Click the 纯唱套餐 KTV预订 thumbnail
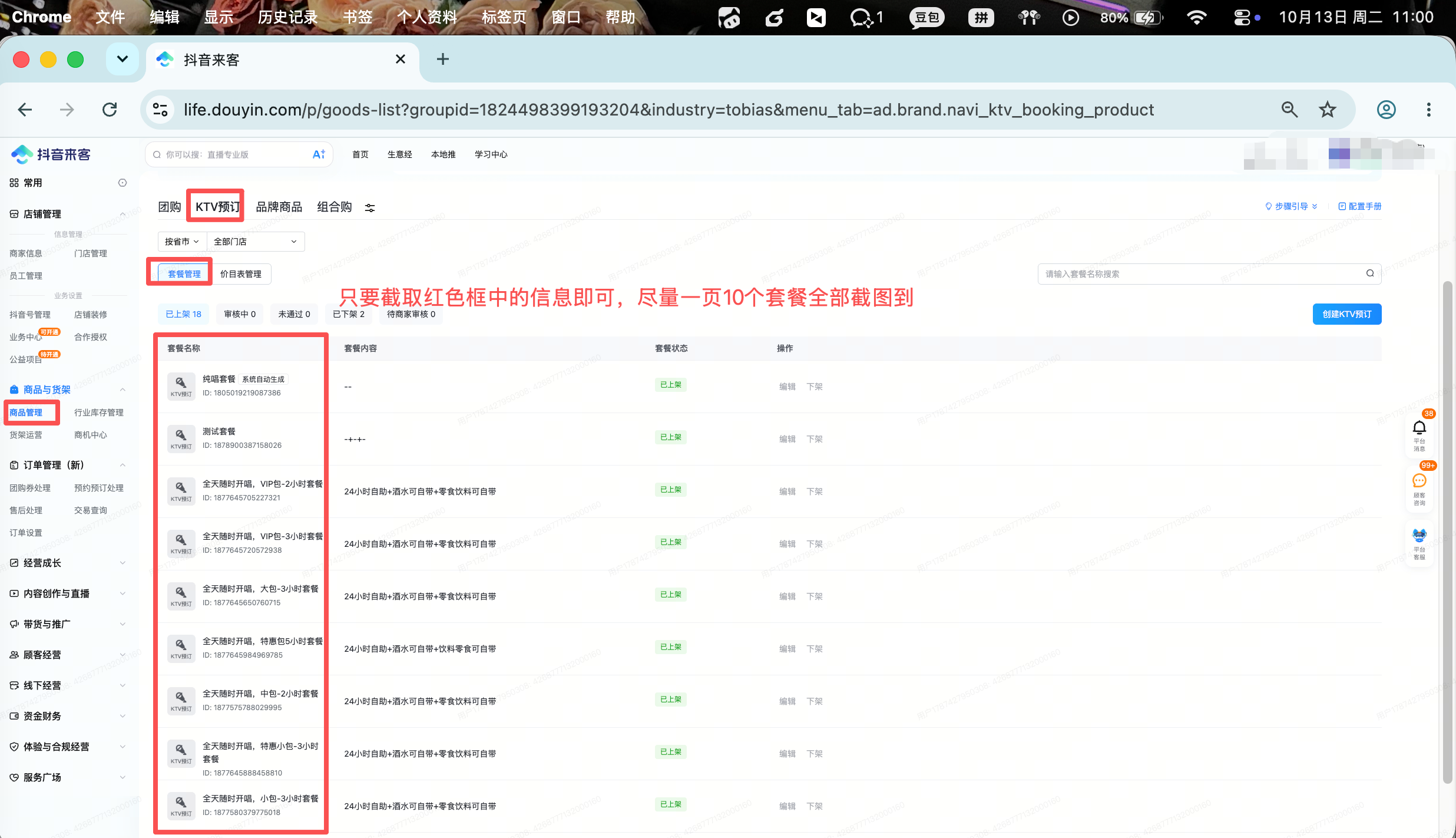 click(181, 387)
